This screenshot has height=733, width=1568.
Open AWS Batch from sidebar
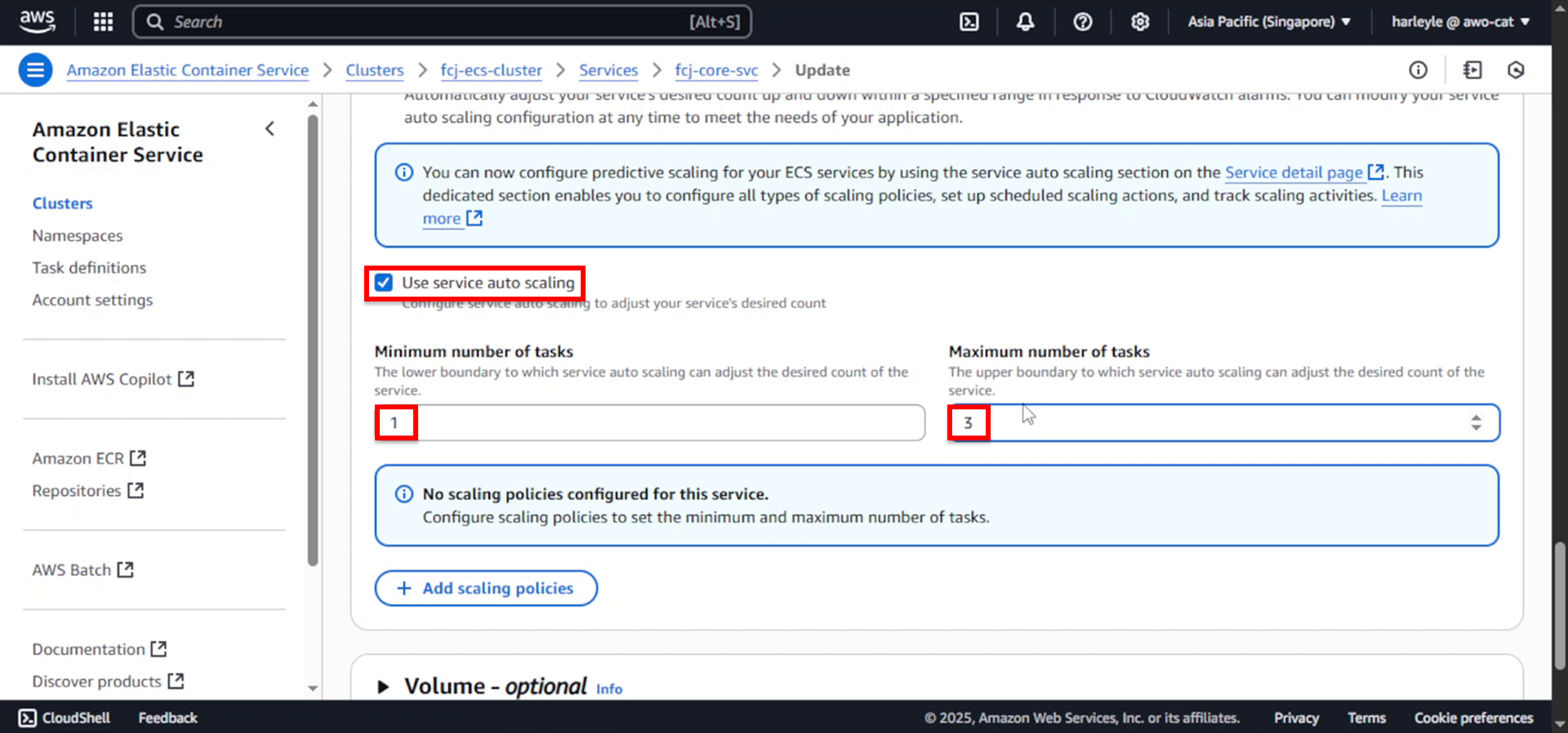[72, 570]
